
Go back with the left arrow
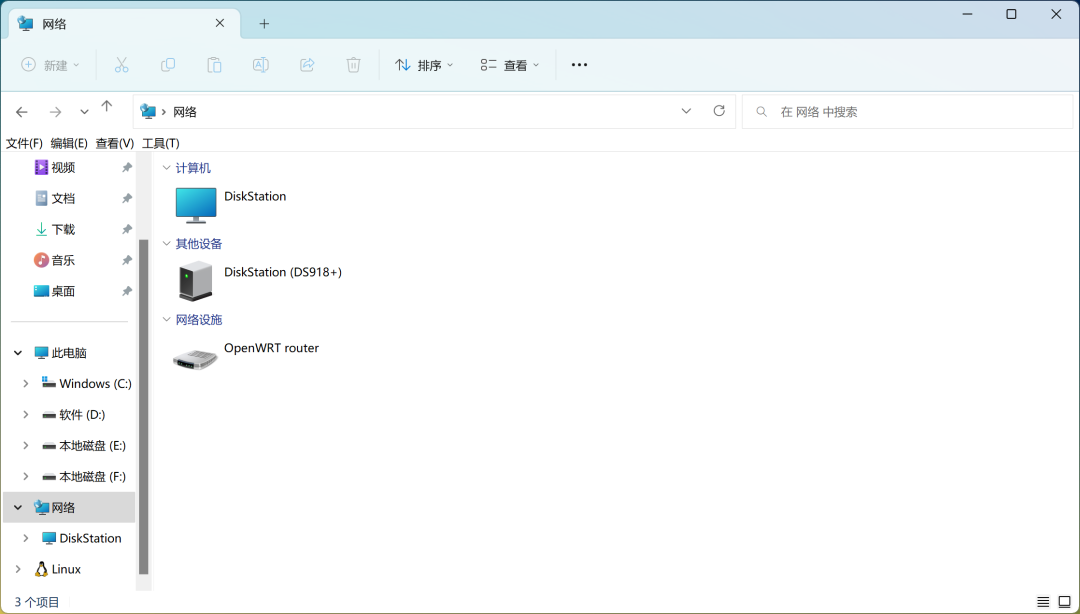point(22,112)
